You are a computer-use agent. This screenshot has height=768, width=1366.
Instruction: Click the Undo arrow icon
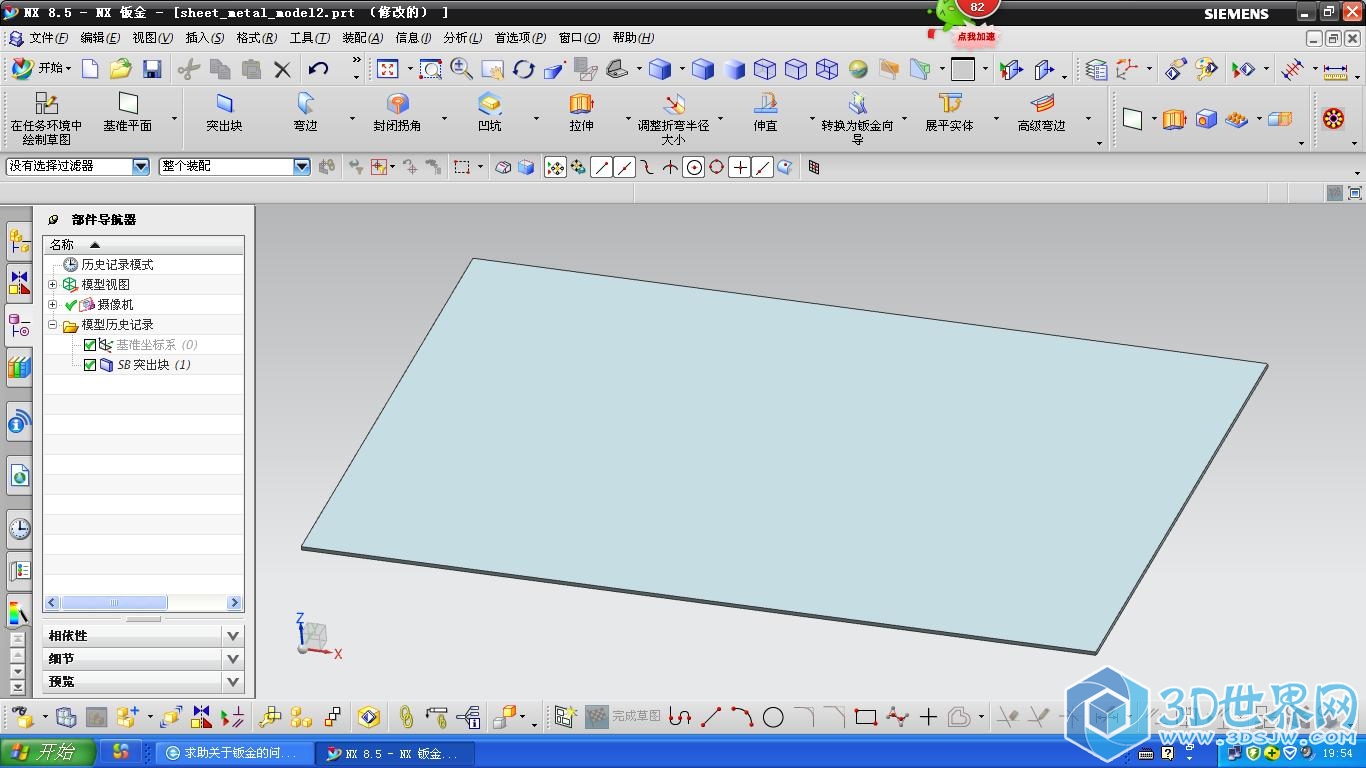click(x=318, y=69)
